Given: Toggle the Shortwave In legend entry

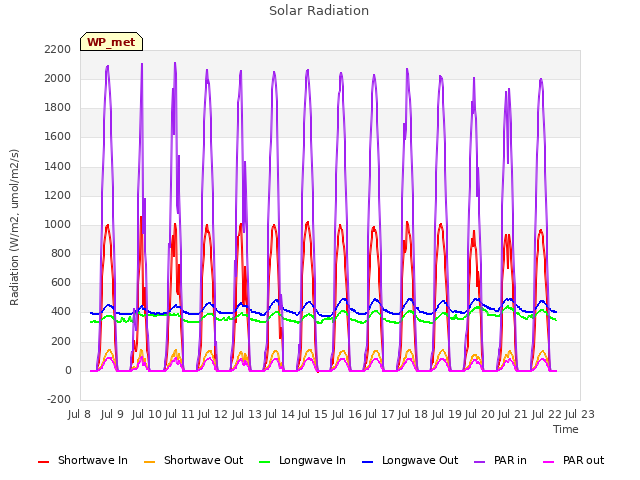Looking at the screenshot, I should (x=83, y=460).
